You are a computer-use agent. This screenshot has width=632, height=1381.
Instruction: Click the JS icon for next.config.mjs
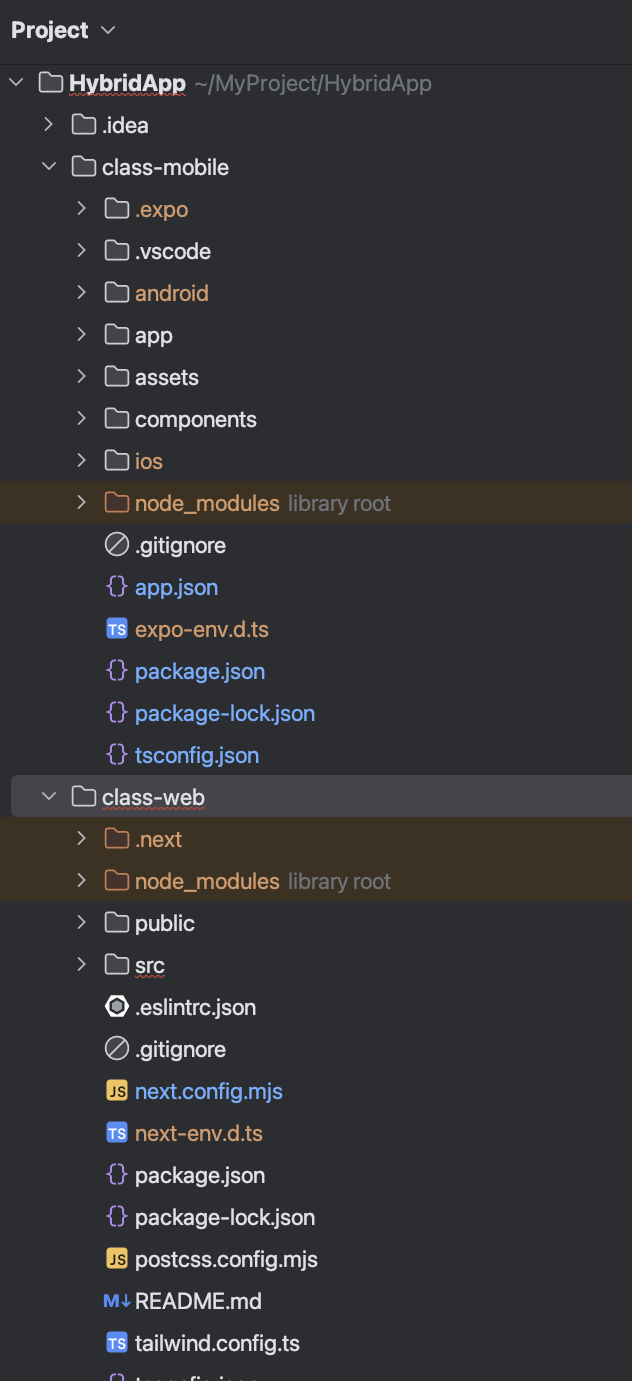coord(117,1091)
